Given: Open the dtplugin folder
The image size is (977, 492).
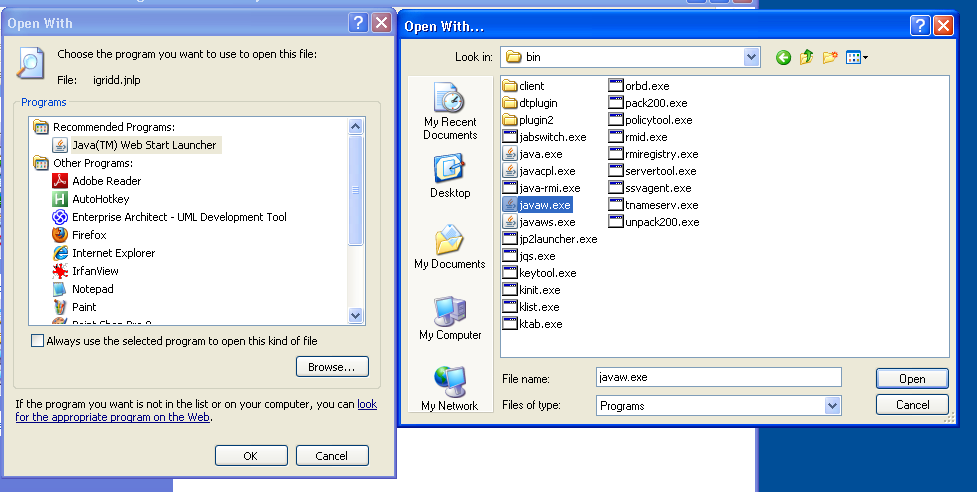Looking at the screenshot, I should tap(530, 103).
